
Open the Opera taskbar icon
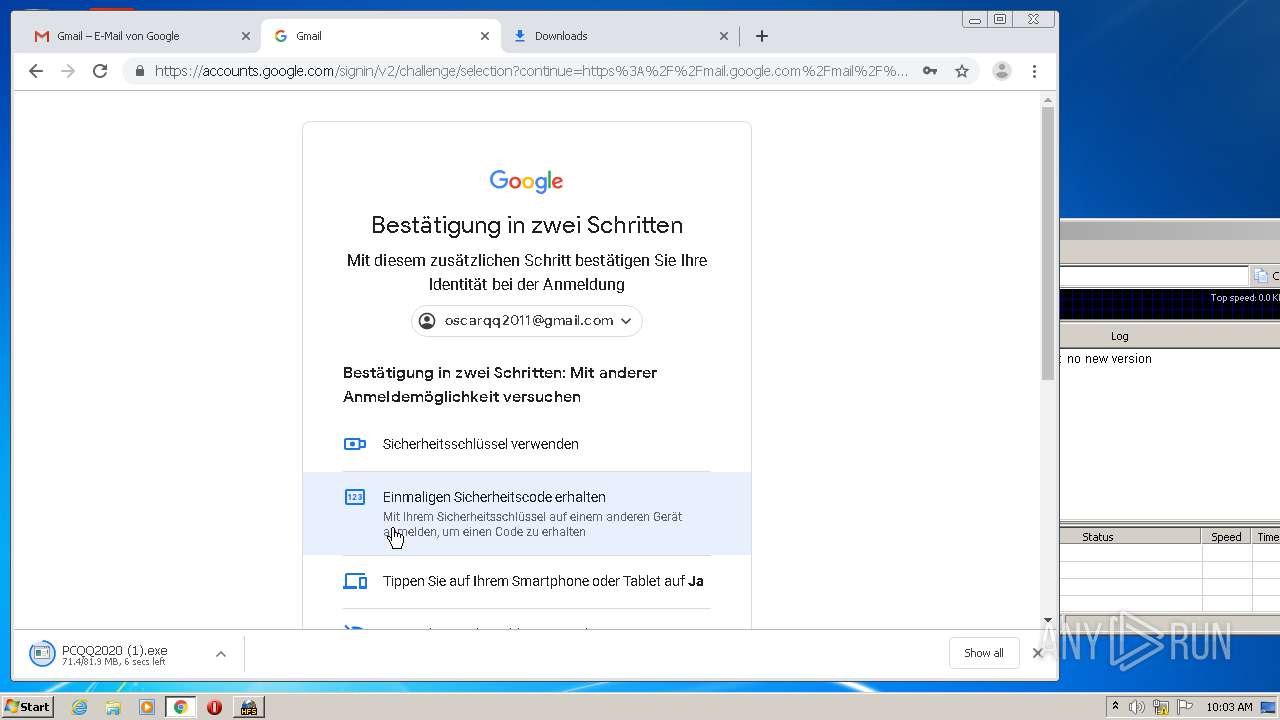tap(214, 707)
